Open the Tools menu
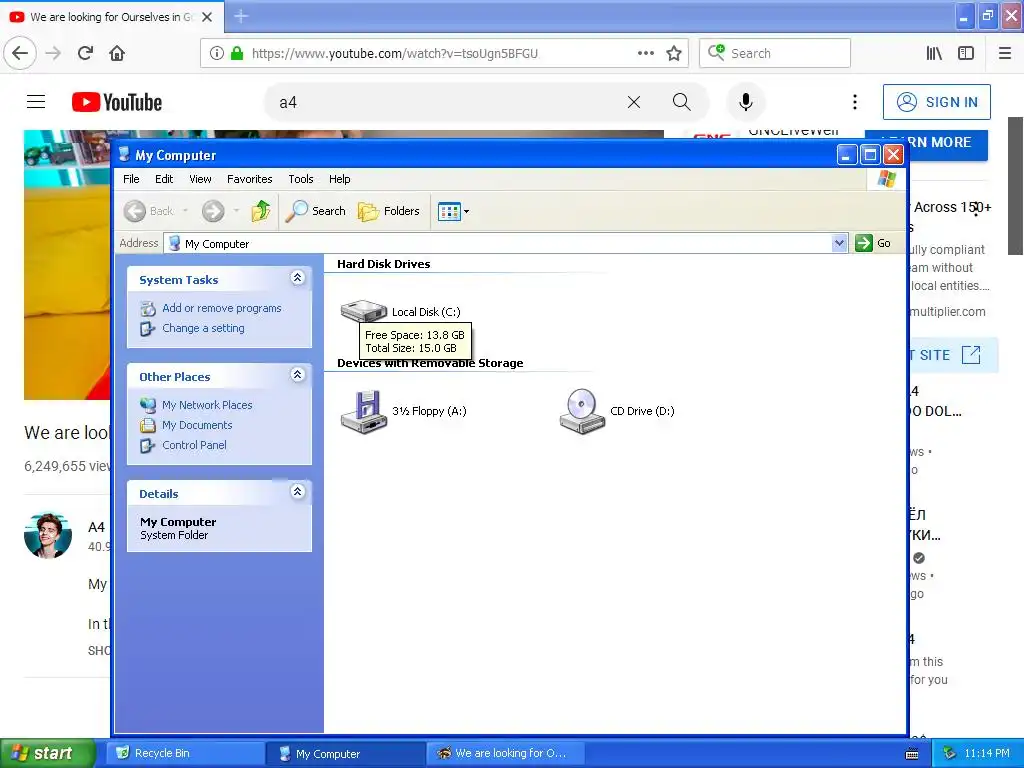Image resolution: width=1024 pixels, height=768 pixels. [x=300, y=179]
